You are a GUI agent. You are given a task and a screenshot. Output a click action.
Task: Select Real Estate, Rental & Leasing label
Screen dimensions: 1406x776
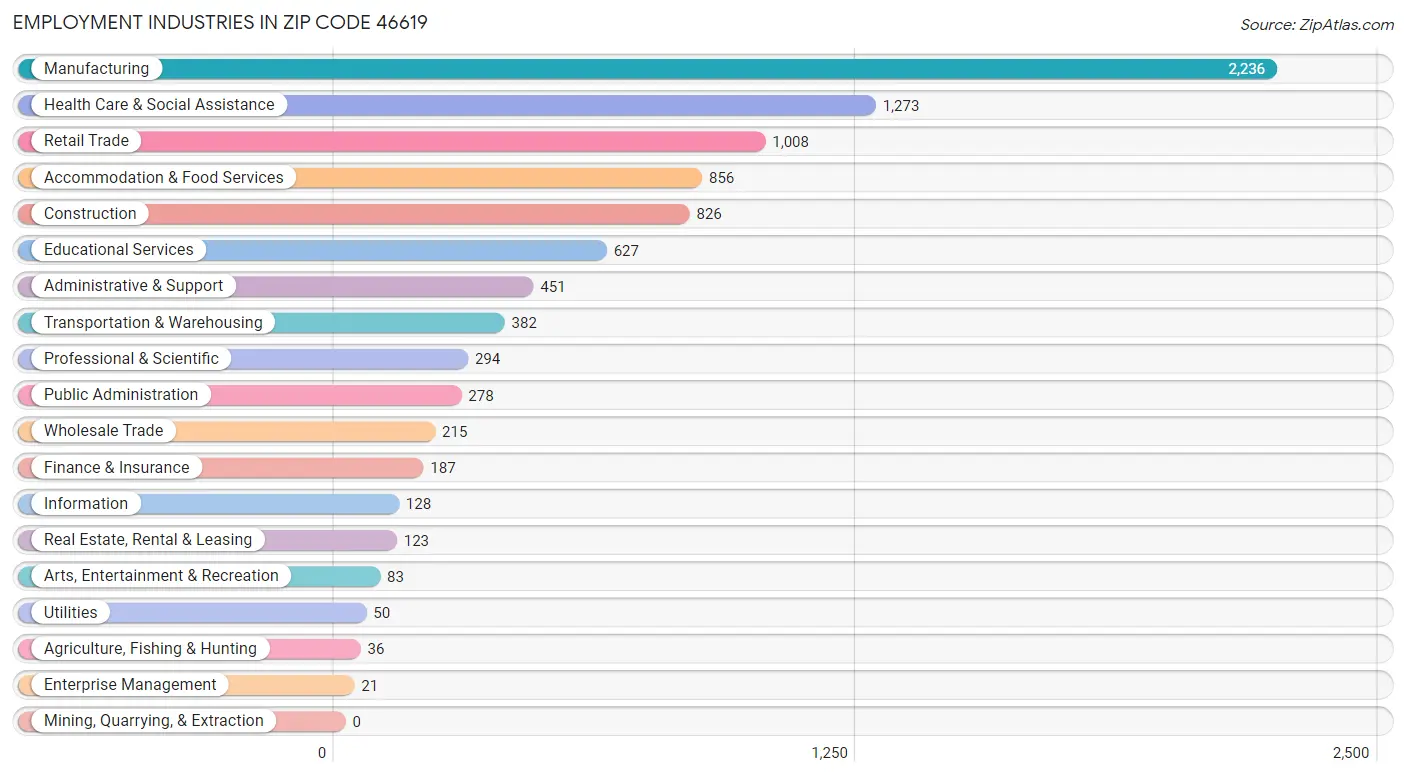(148, 540)
